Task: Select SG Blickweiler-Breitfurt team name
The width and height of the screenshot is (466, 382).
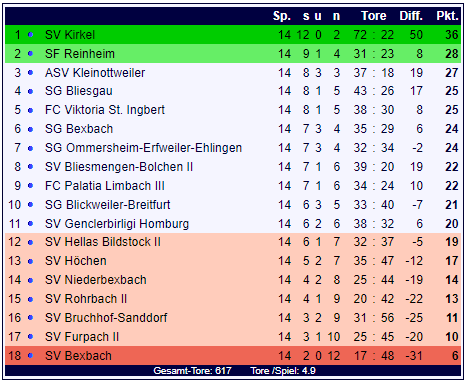Action: click(108, 205)
